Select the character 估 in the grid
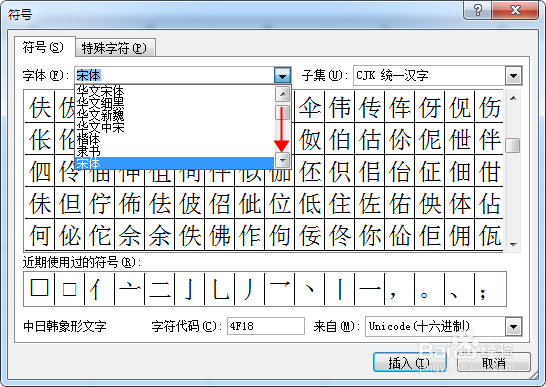The width and height of the screenshot is (546, 387). pyautogui.click(x=369, y=139)
